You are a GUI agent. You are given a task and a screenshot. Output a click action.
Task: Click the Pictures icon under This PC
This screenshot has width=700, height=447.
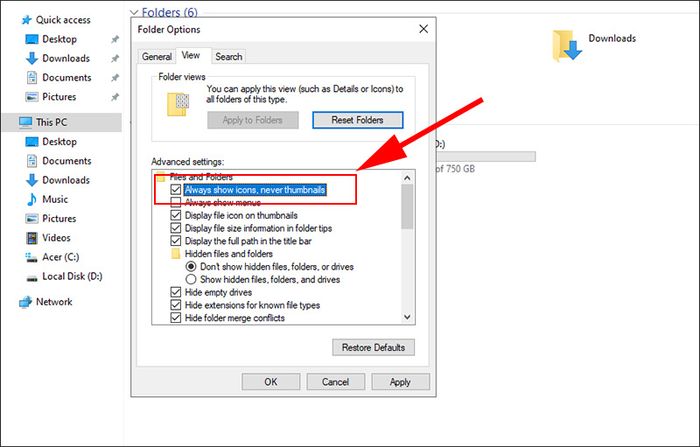pos(32,218)
